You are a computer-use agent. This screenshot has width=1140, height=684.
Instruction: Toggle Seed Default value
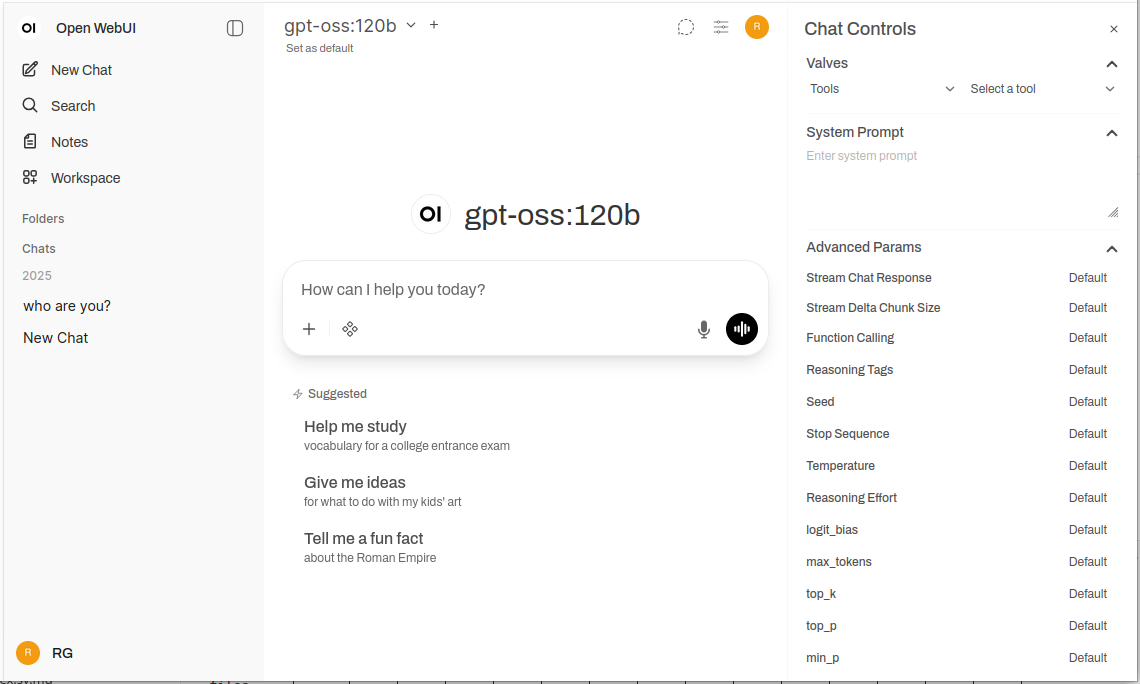pyautogui.click(x=1087, y=402)
